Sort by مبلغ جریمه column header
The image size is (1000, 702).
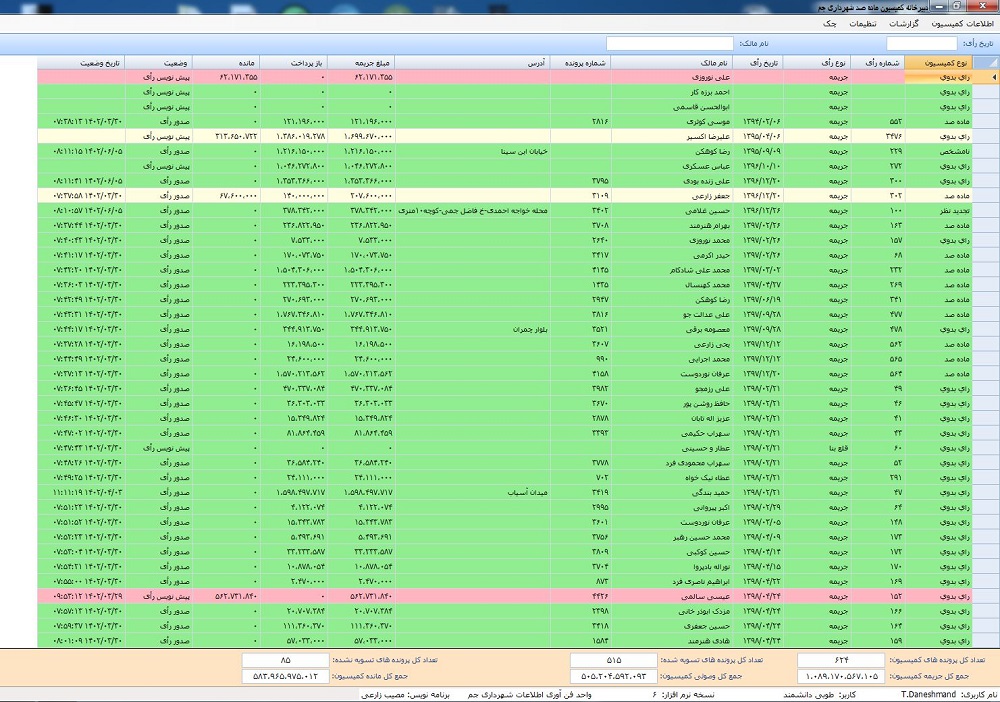[x=361, y=62]
